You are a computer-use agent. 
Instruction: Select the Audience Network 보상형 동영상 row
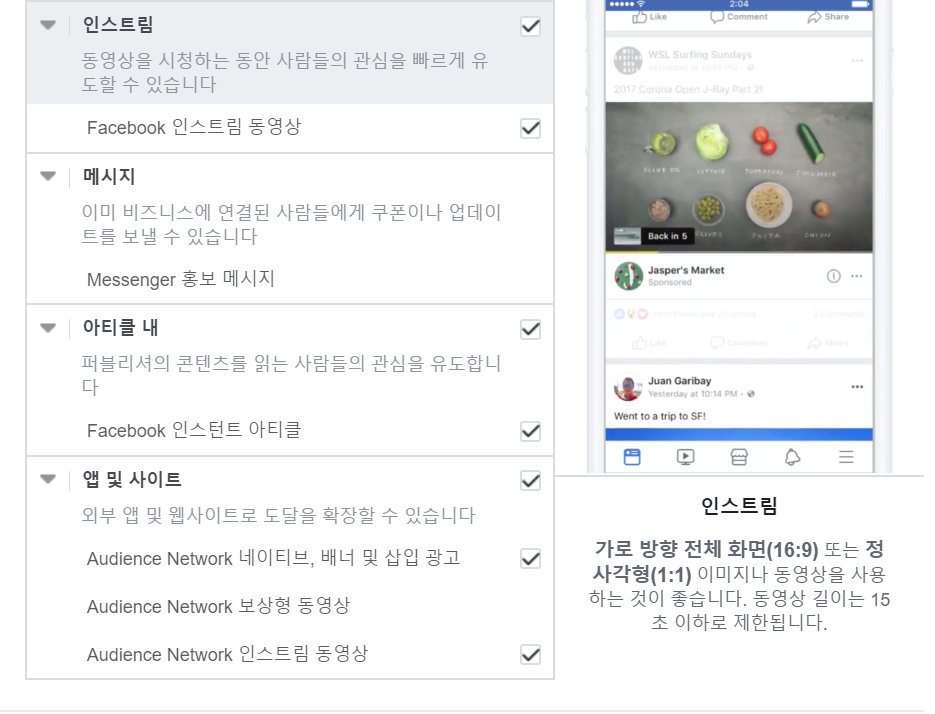[290, 606]
